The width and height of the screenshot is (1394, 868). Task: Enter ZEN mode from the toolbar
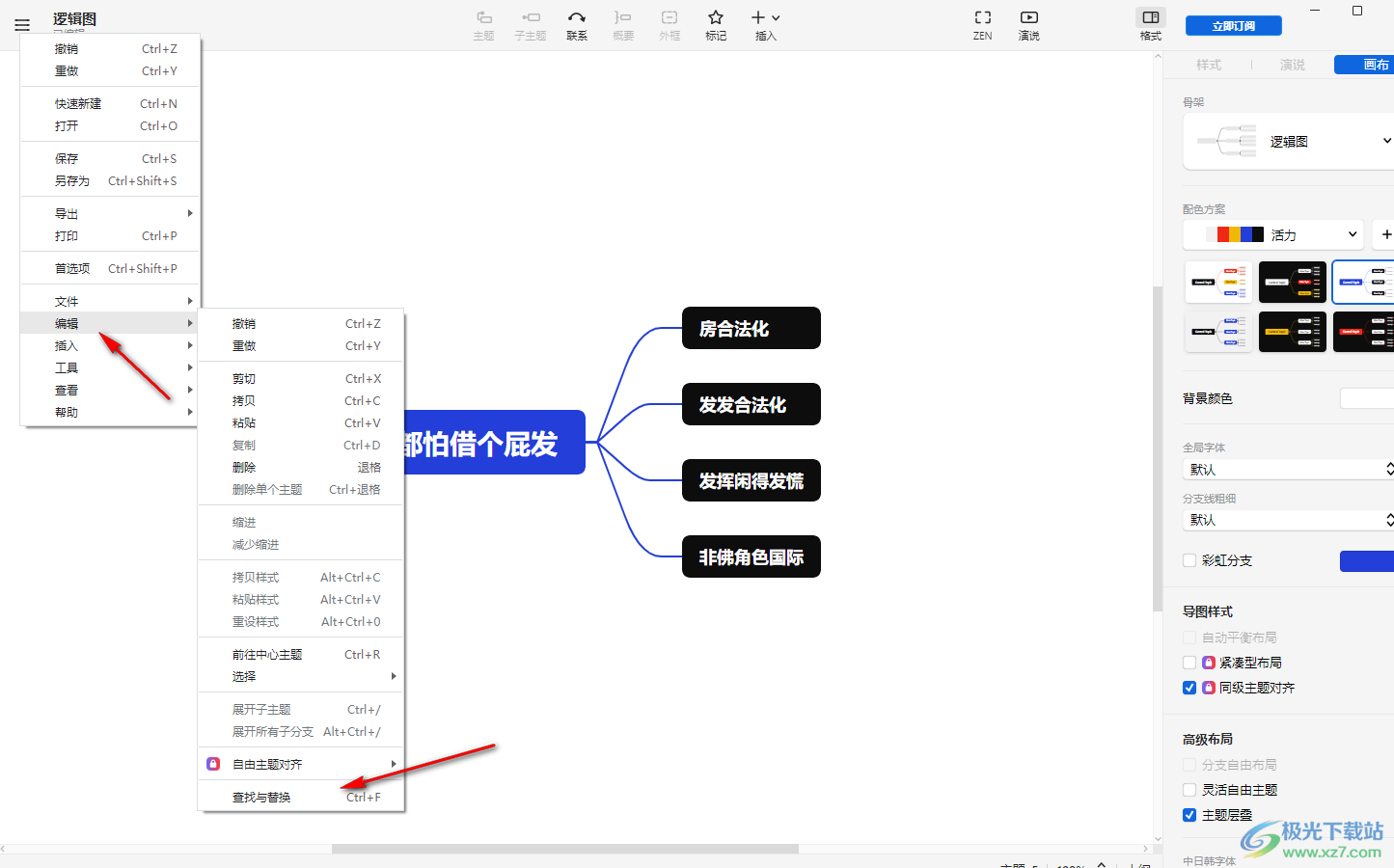[983, 25]
